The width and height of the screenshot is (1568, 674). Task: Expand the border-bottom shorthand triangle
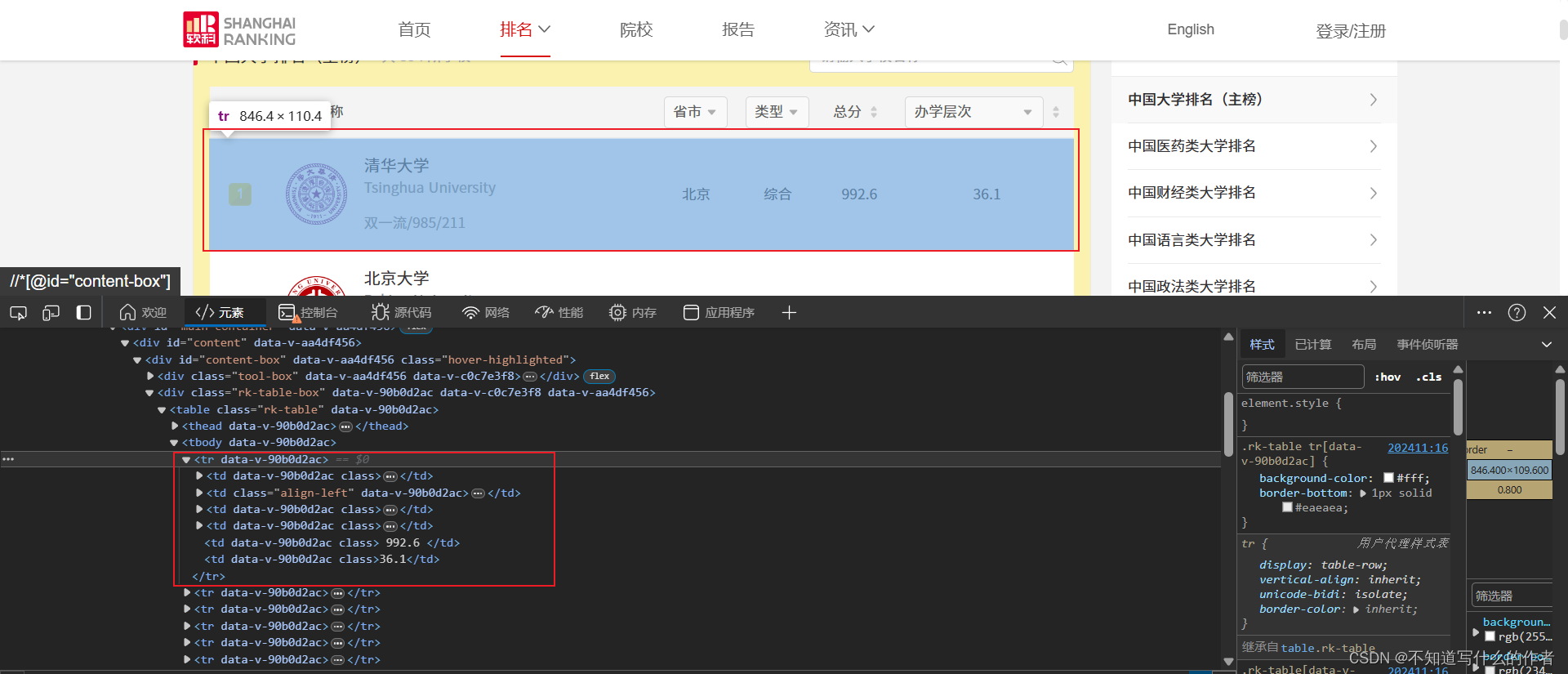[1362, 493]
